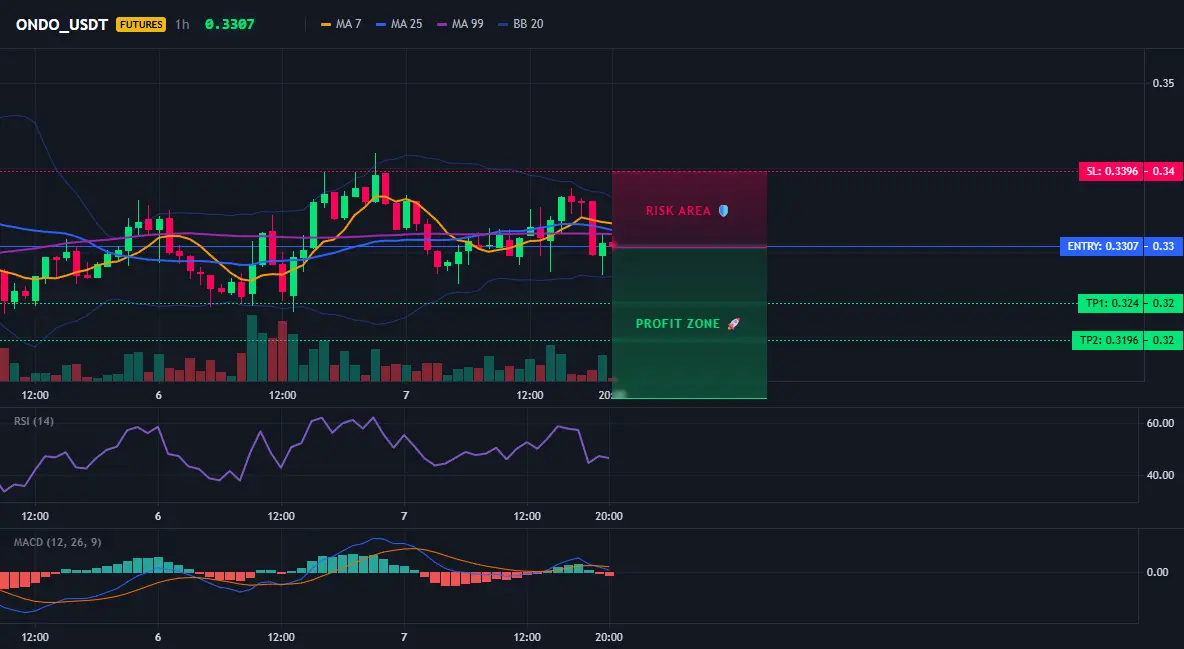Click the 20:00 time label under MACD panel
The width and height of the screenshot is (1184, 649).
(609, 637)
